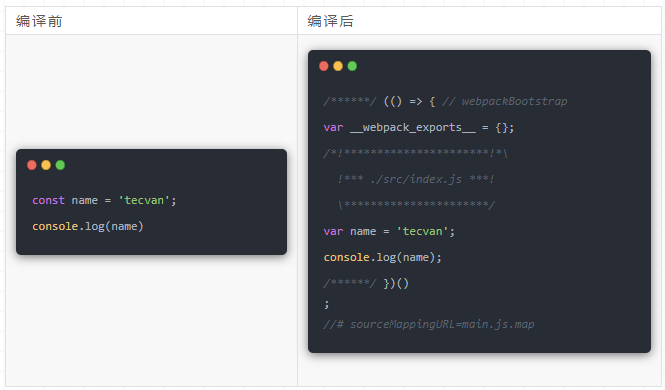Click the yellow dot in the 编译后 code window
Viewport: 665px width, 390px height.
pyautogui.click(x=338, y=66)
